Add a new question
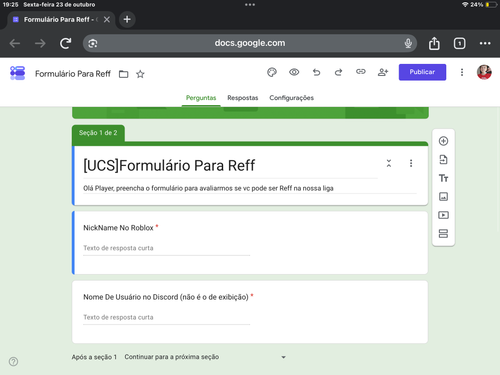The image size is (500, 375). point(443,141)
